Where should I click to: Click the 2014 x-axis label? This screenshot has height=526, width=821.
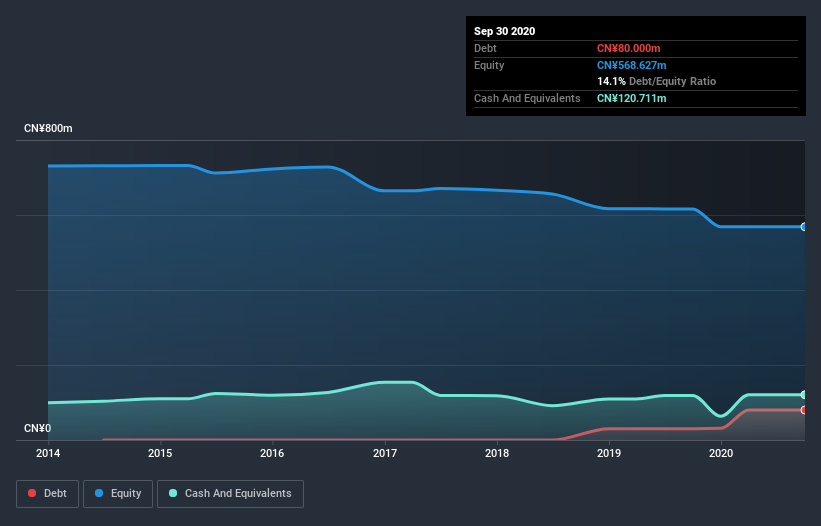(48, 453)
